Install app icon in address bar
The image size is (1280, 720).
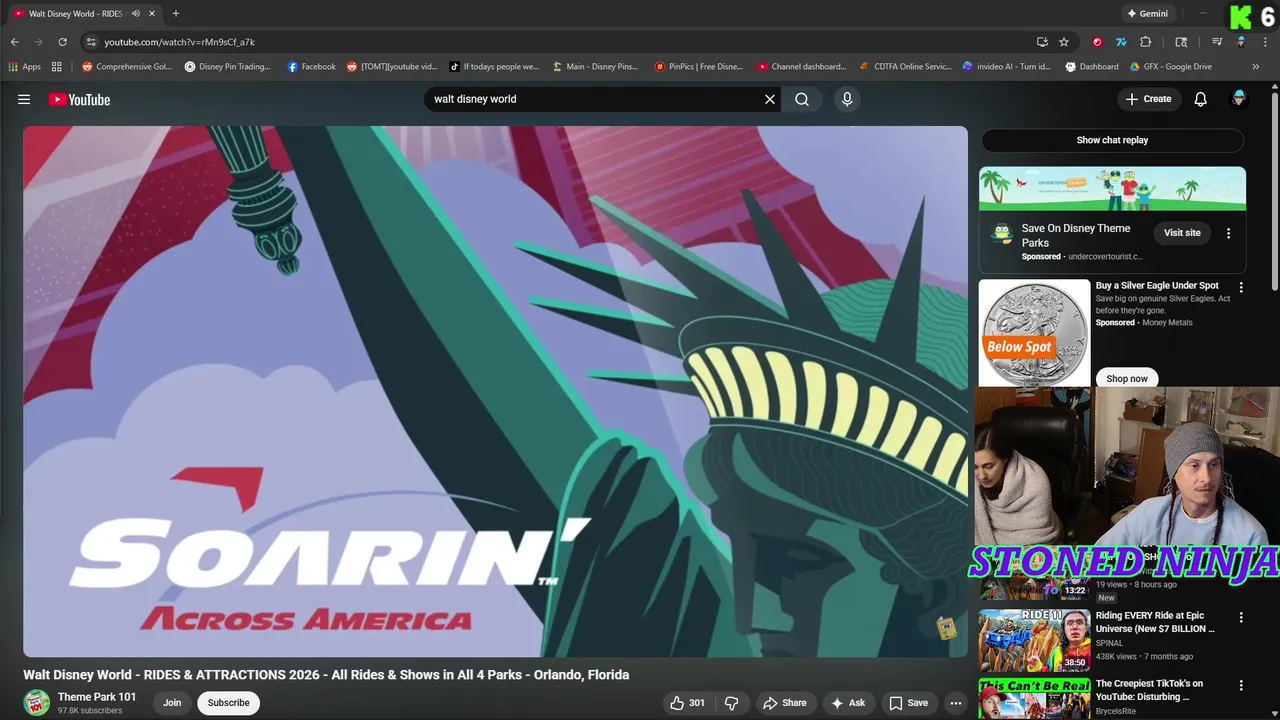tap(1042, 42)
